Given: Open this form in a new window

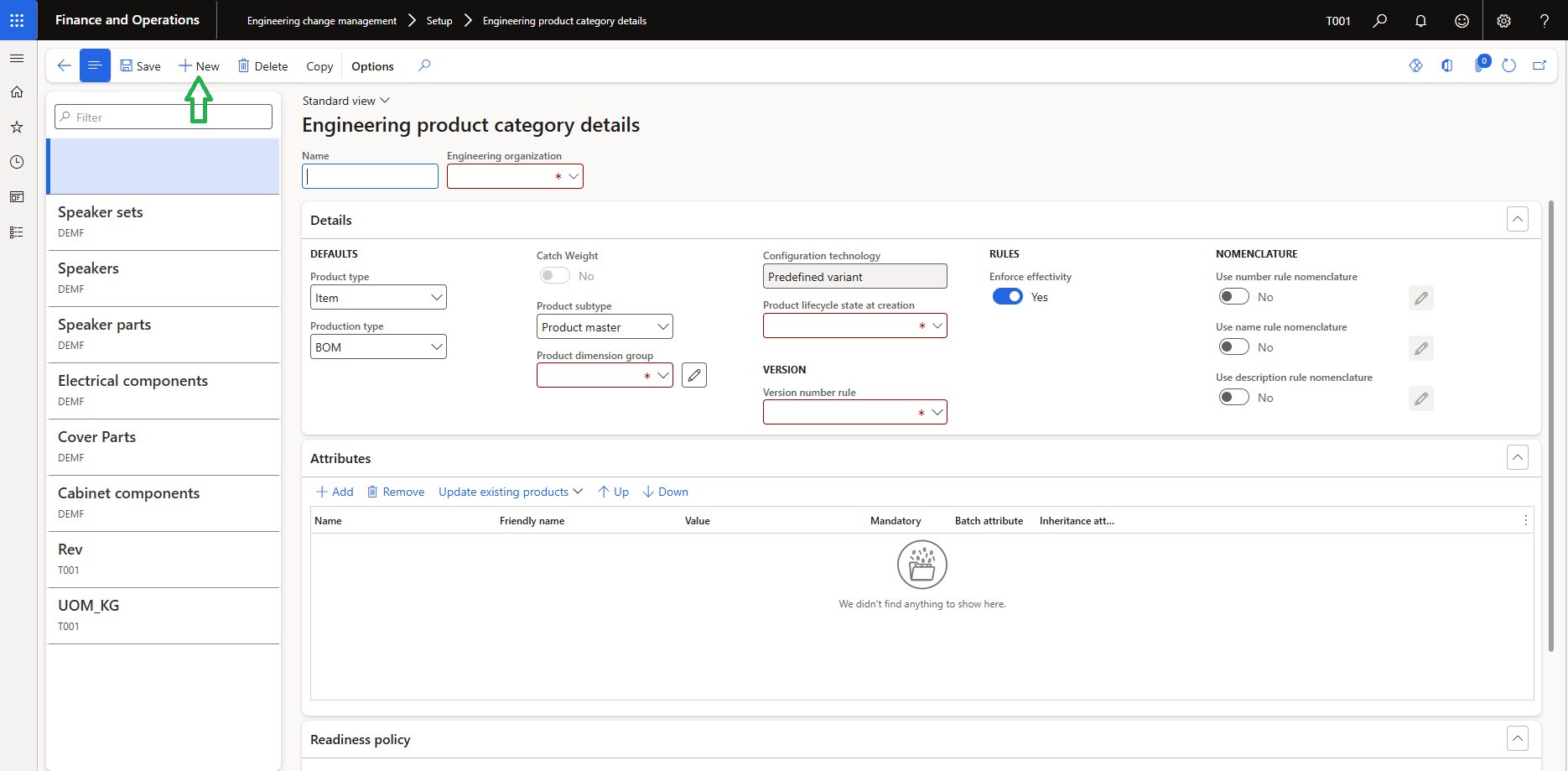Looking at the screenshot, I should (x=1539, y=65).
